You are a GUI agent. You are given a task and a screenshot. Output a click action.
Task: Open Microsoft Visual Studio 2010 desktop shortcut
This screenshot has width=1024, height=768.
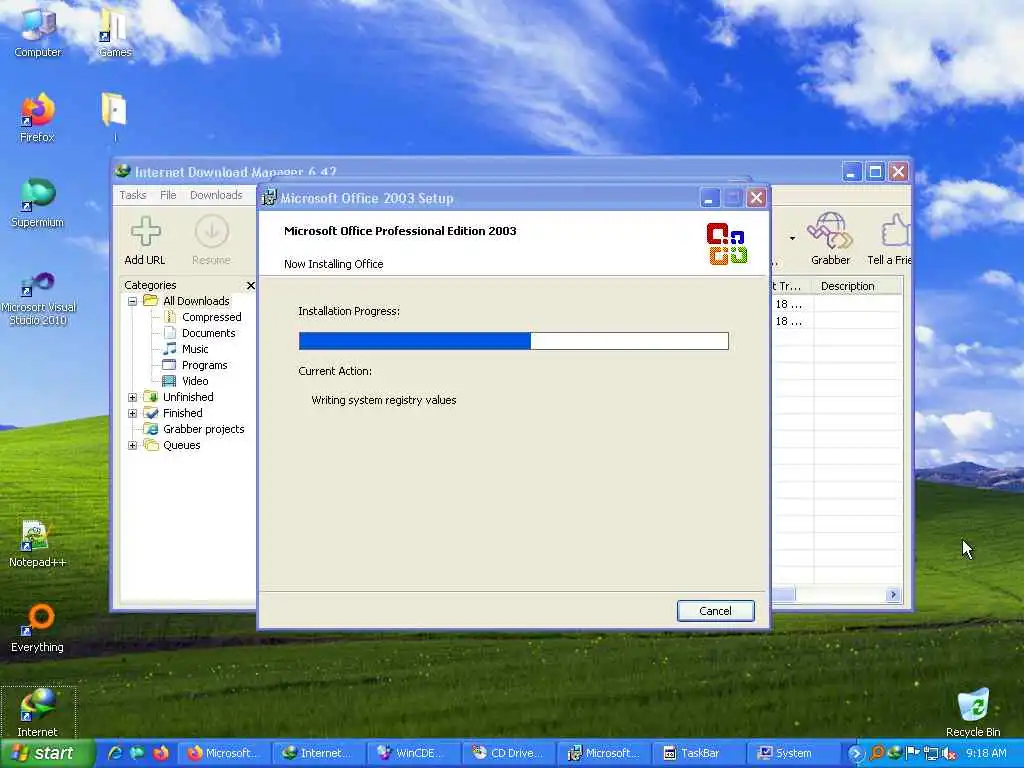coord(37,299)
